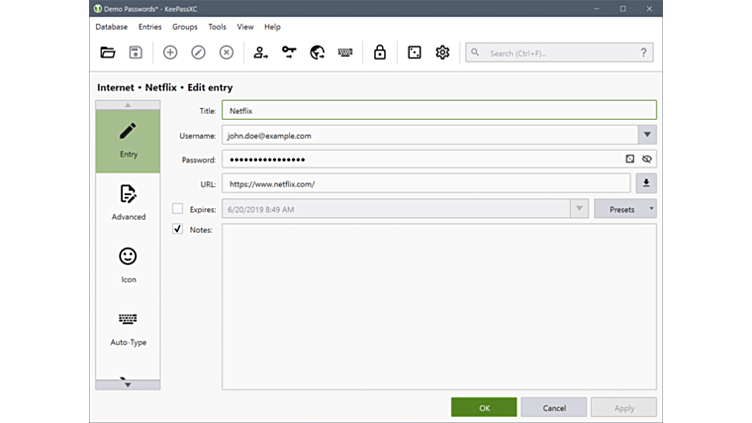Click the Cancel button
This screenshot has height=423, width=752.
coord(553,408)
